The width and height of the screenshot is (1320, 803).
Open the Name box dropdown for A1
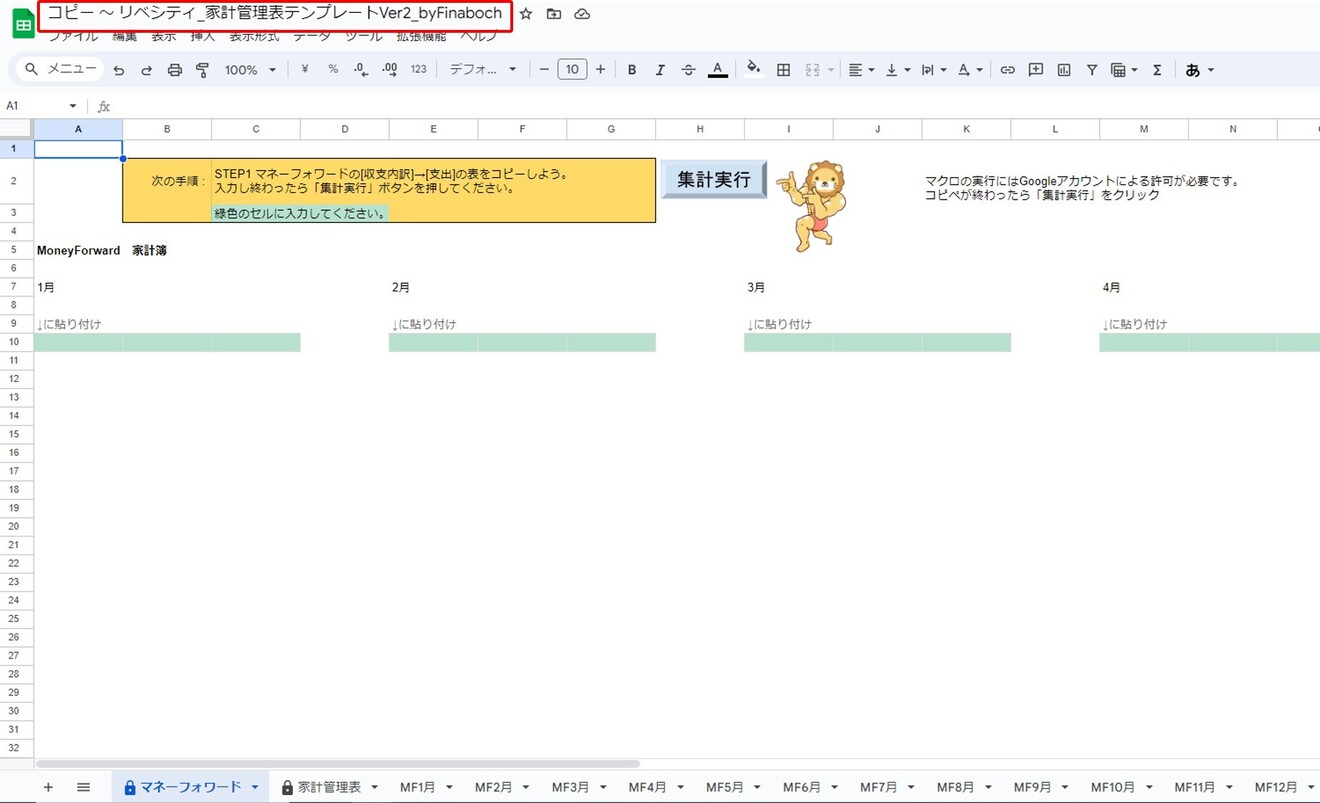point(72,106)
